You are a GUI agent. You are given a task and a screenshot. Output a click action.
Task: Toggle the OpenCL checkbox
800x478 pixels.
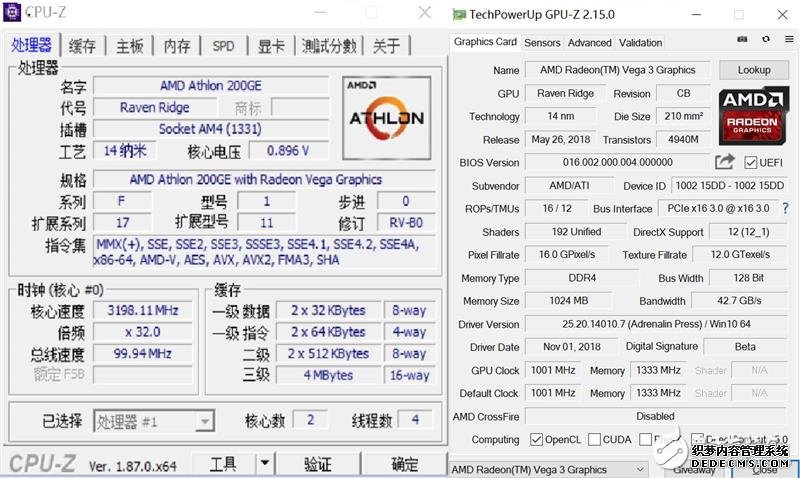(536, 439)
